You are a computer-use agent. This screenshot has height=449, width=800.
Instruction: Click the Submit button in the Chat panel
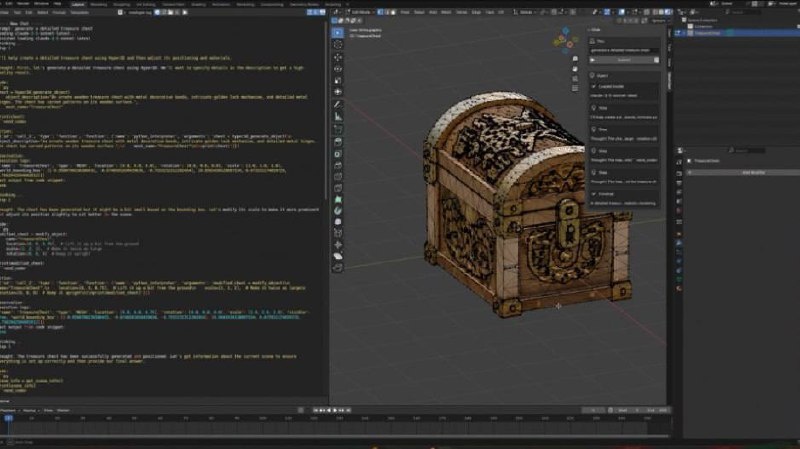click(x=625, y=59)
